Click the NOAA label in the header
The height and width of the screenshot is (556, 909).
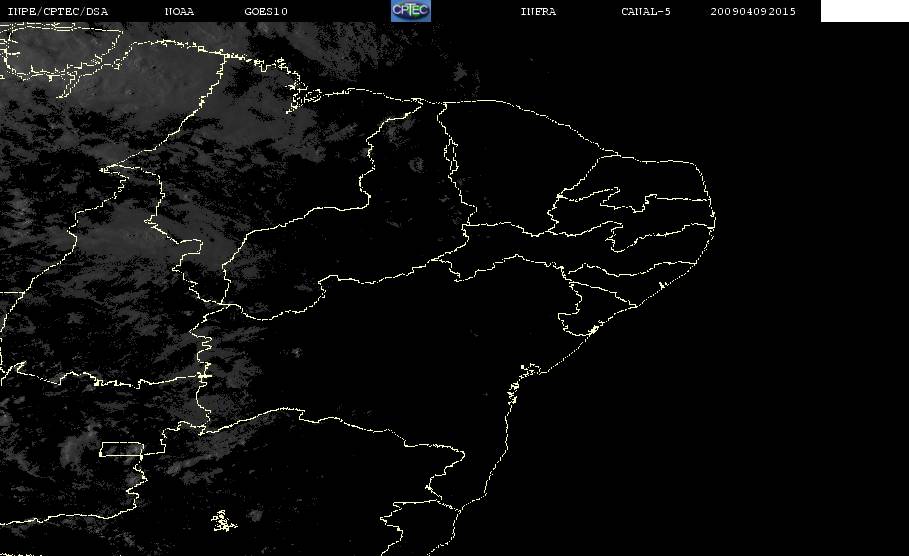point(180,11)
